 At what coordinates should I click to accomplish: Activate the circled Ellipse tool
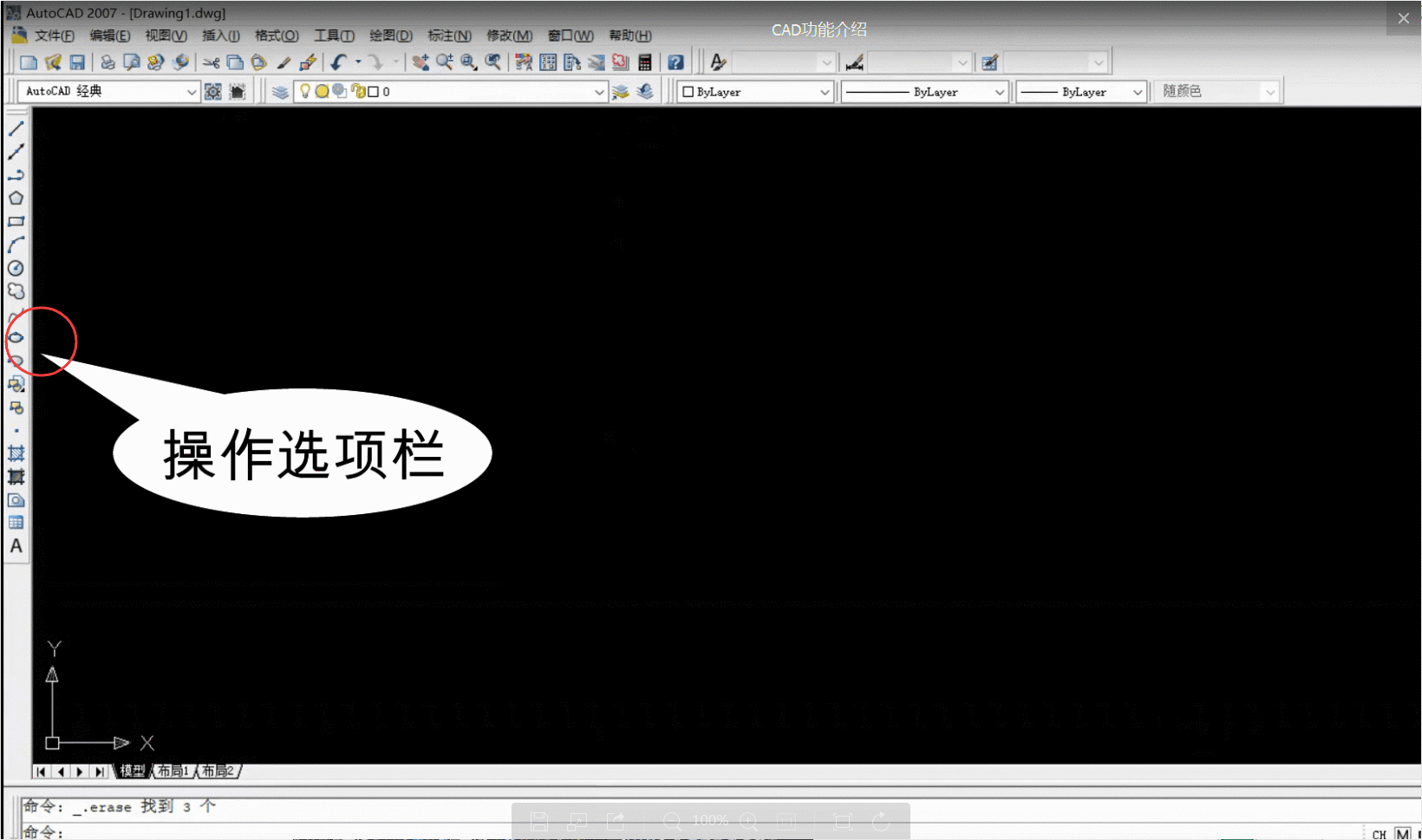pos(16,338)
